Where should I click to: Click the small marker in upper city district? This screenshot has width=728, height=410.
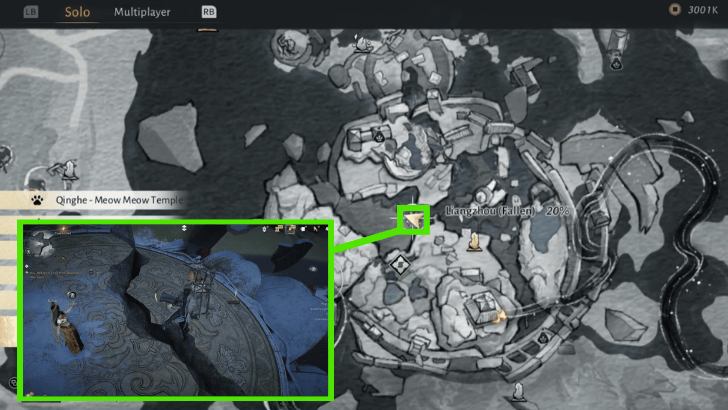click(379, 134)
